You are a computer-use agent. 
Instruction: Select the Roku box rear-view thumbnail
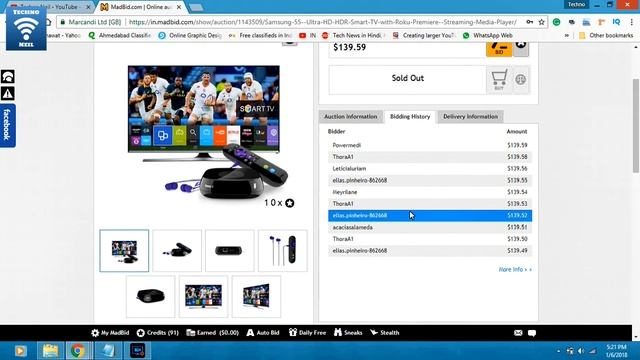pyautogui.click(x=229, y=251)
